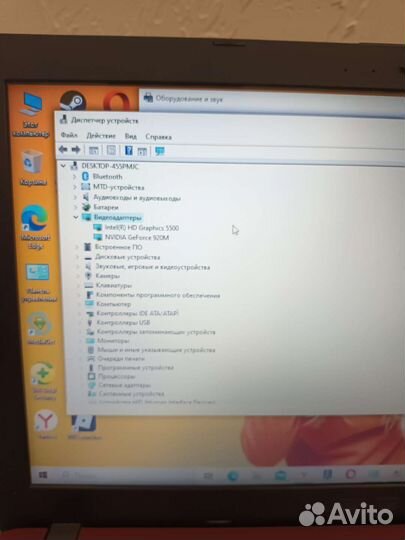405x540 pixels.
Task: Select the Системные устройства row
Action: [131, 394]
